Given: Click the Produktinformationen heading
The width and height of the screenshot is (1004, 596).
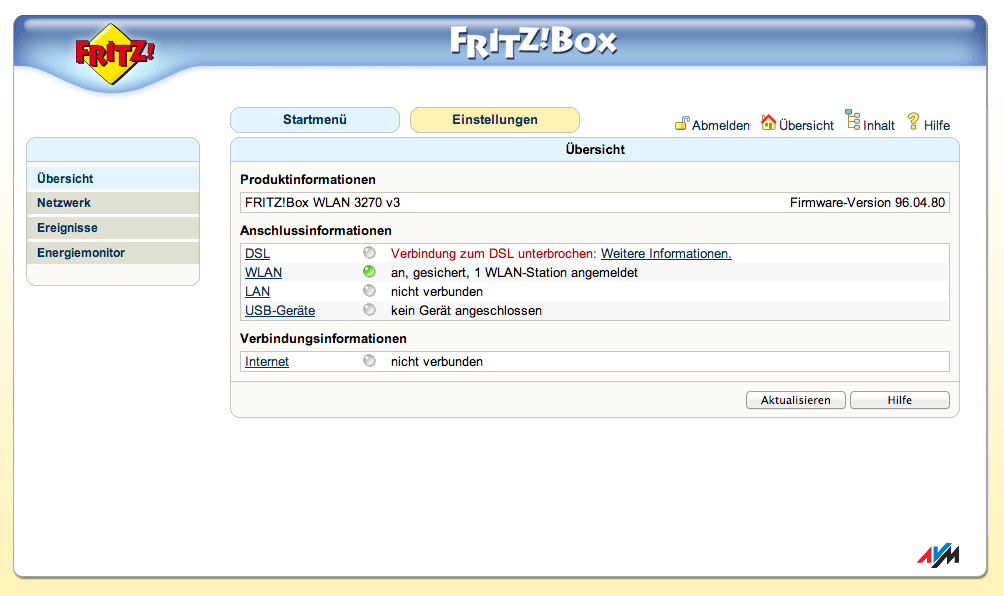Looking at the screenshot, I should tap(307, 180).
